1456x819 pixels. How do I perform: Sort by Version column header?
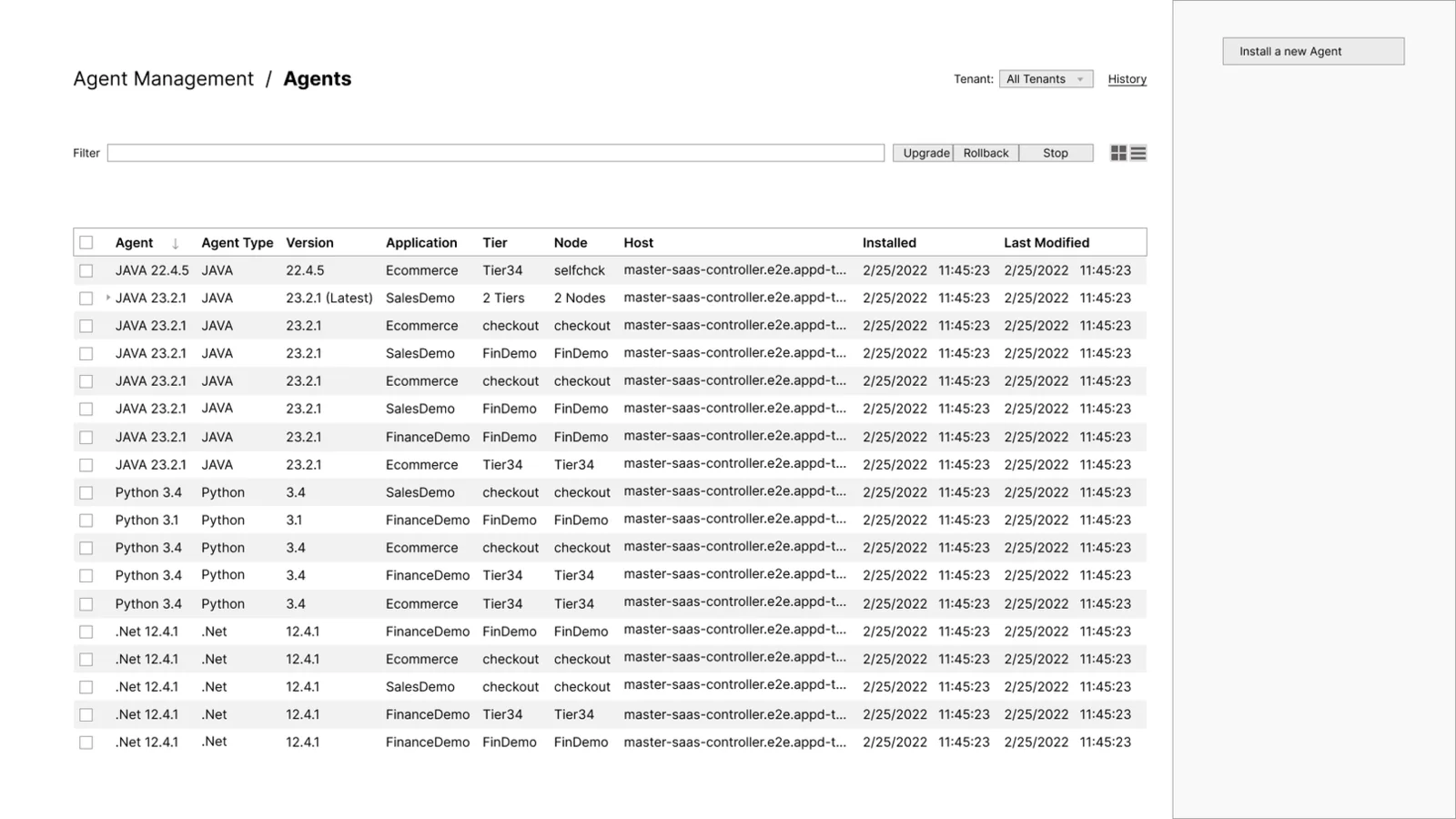309,243
